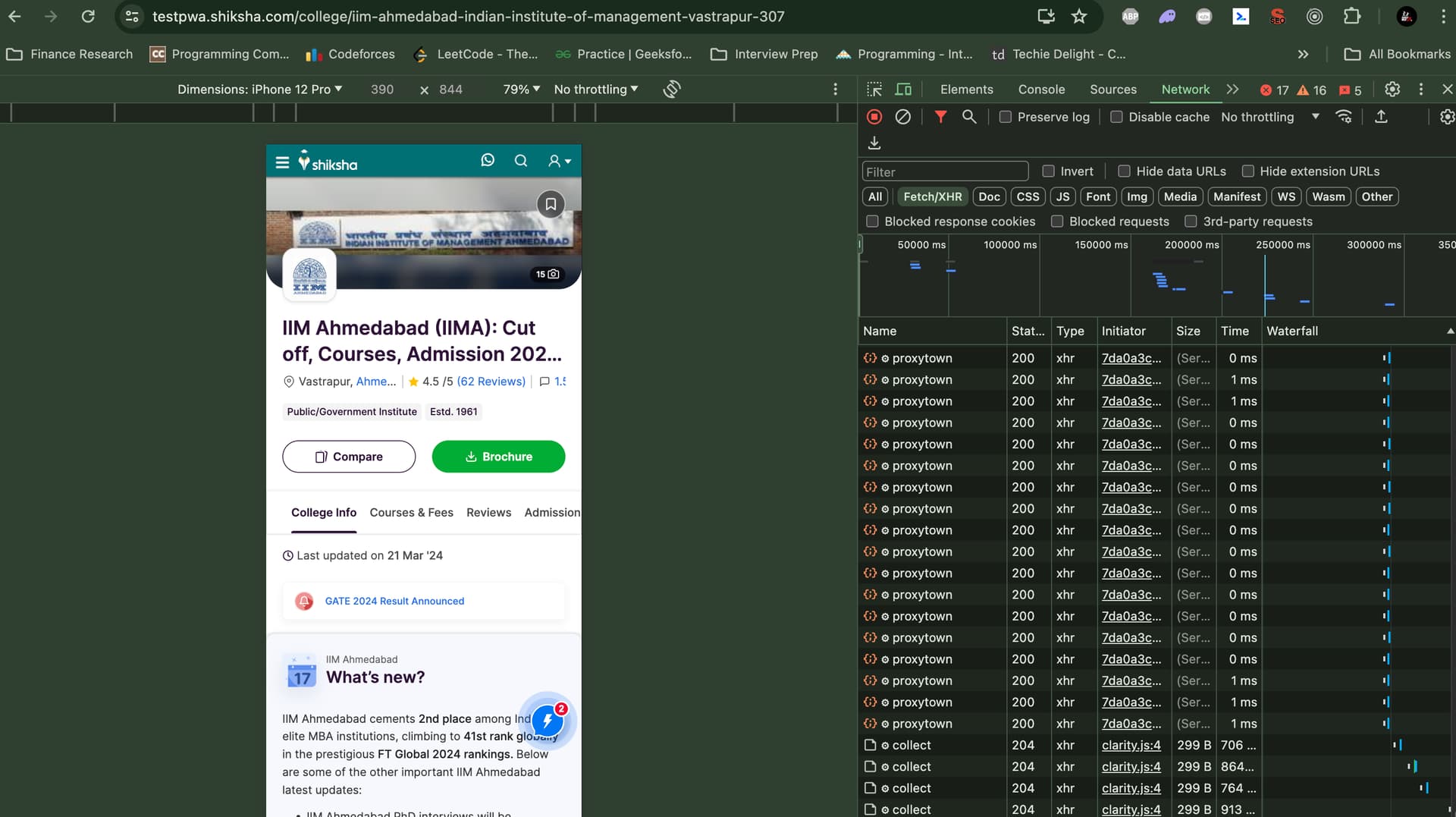Switch to the Console tab
This screenshot has width=1456, height=817.
point(1041,90)
